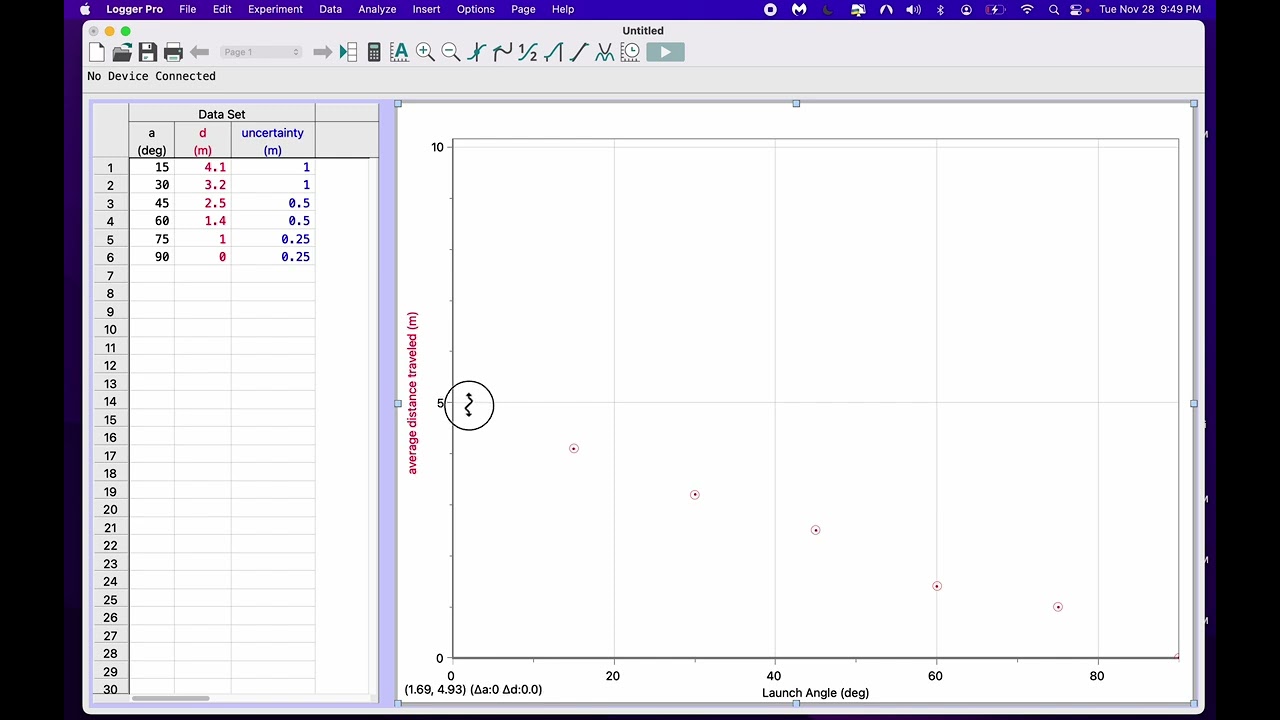Save the file with the floppy disk icon

point(147,52)
